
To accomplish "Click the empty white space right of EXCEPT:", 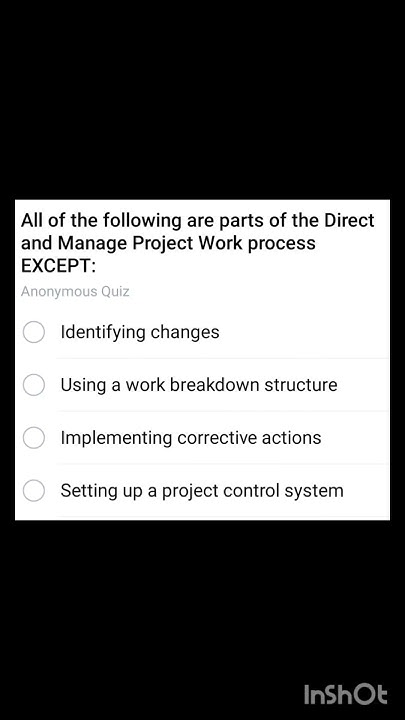I will click(239, 266).
